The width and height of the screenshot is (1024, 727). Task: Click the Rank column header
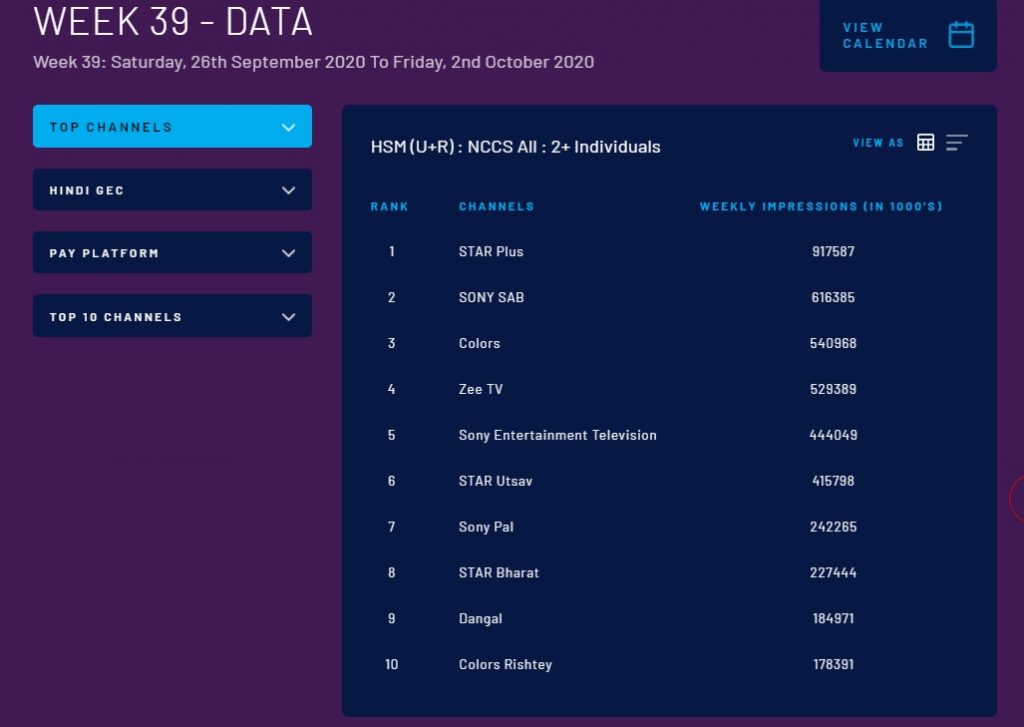tap(389, 207)
